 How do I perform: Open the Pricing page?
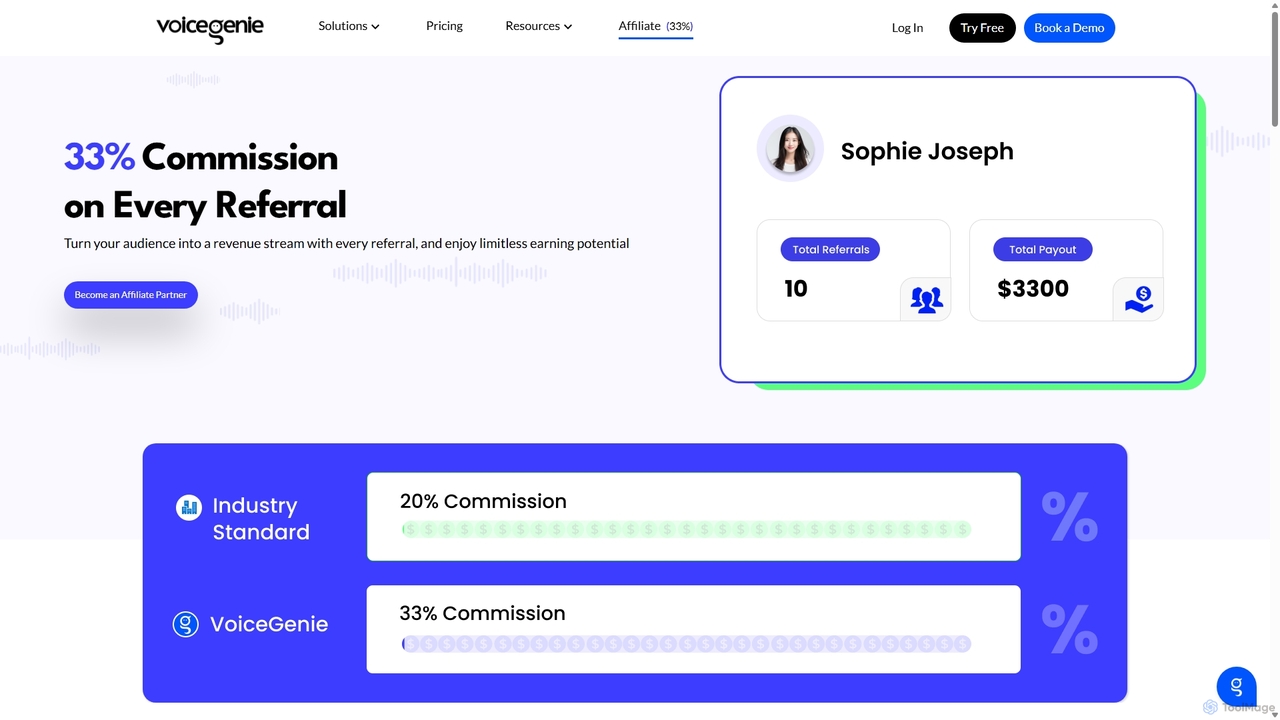pyautogui.click(x=444, y=26)
